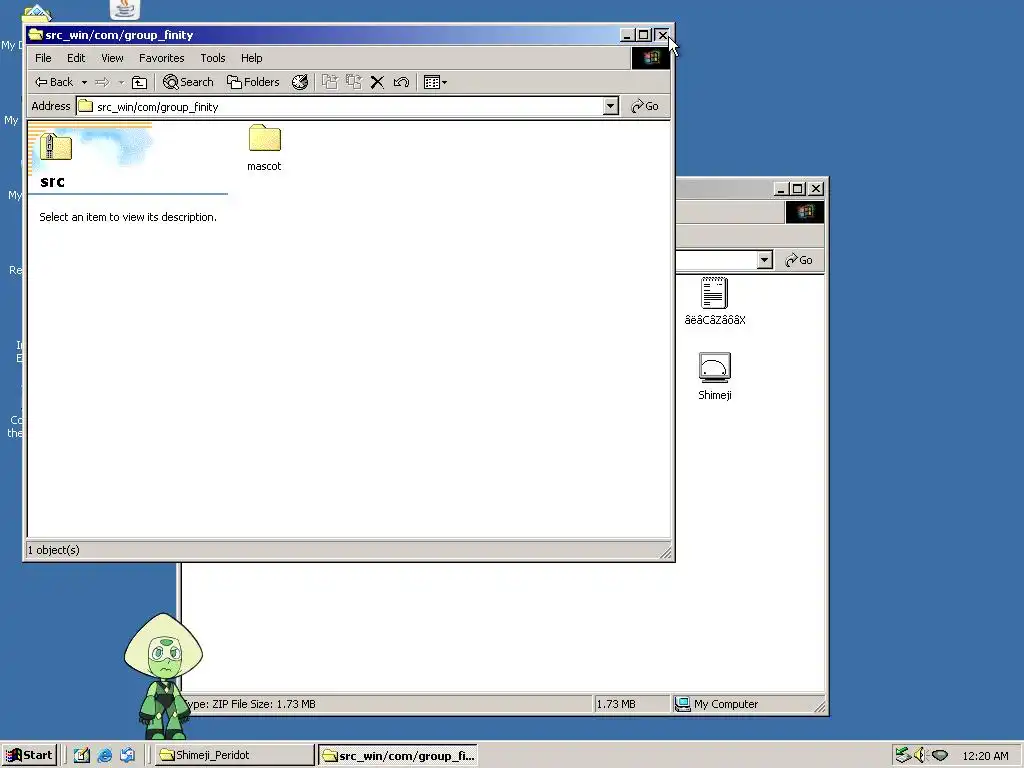The image size is (1024, 768).
Task: Click Go in the front window
Action: click(x=645, y=106)
